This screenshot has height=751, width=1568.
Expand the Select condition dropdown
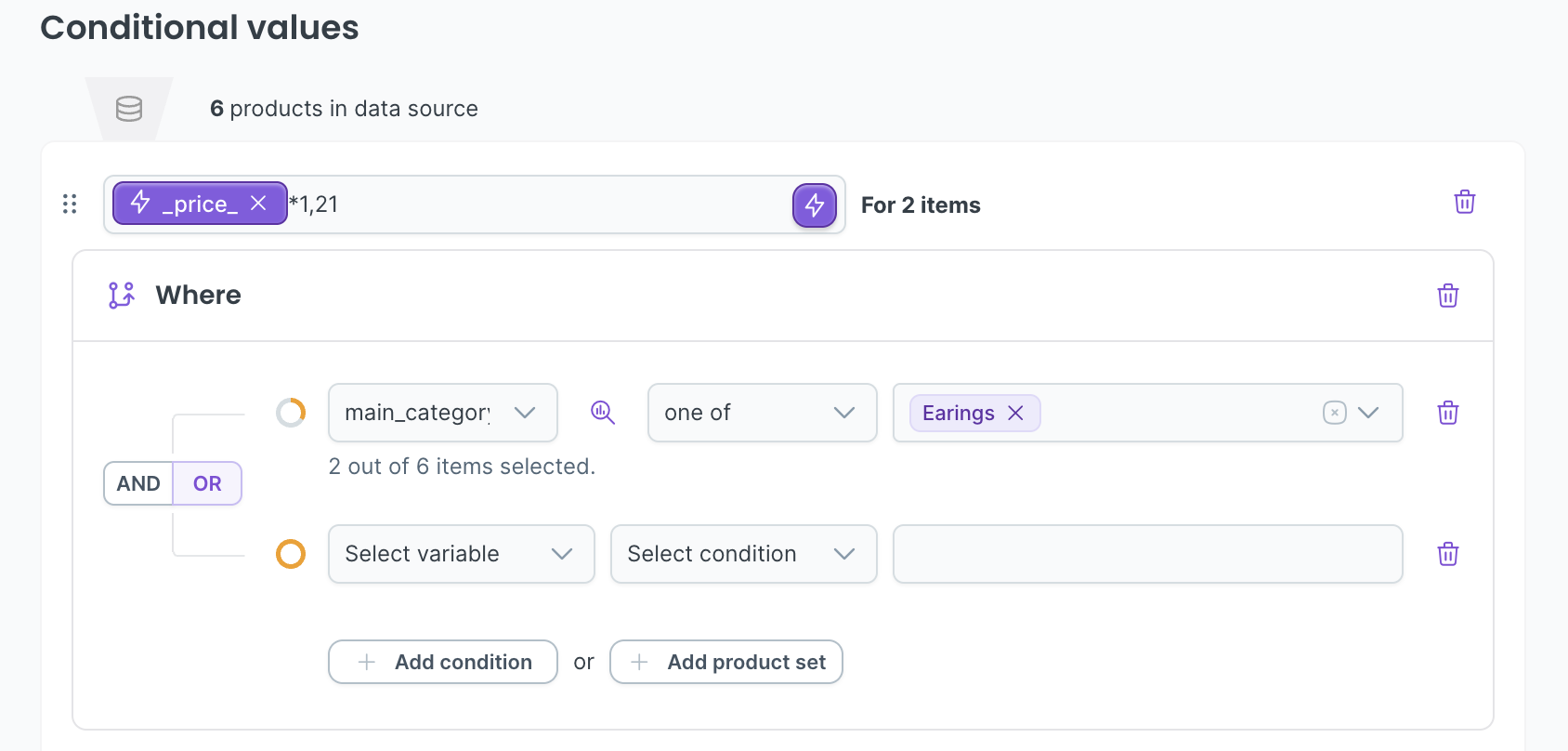743,554
